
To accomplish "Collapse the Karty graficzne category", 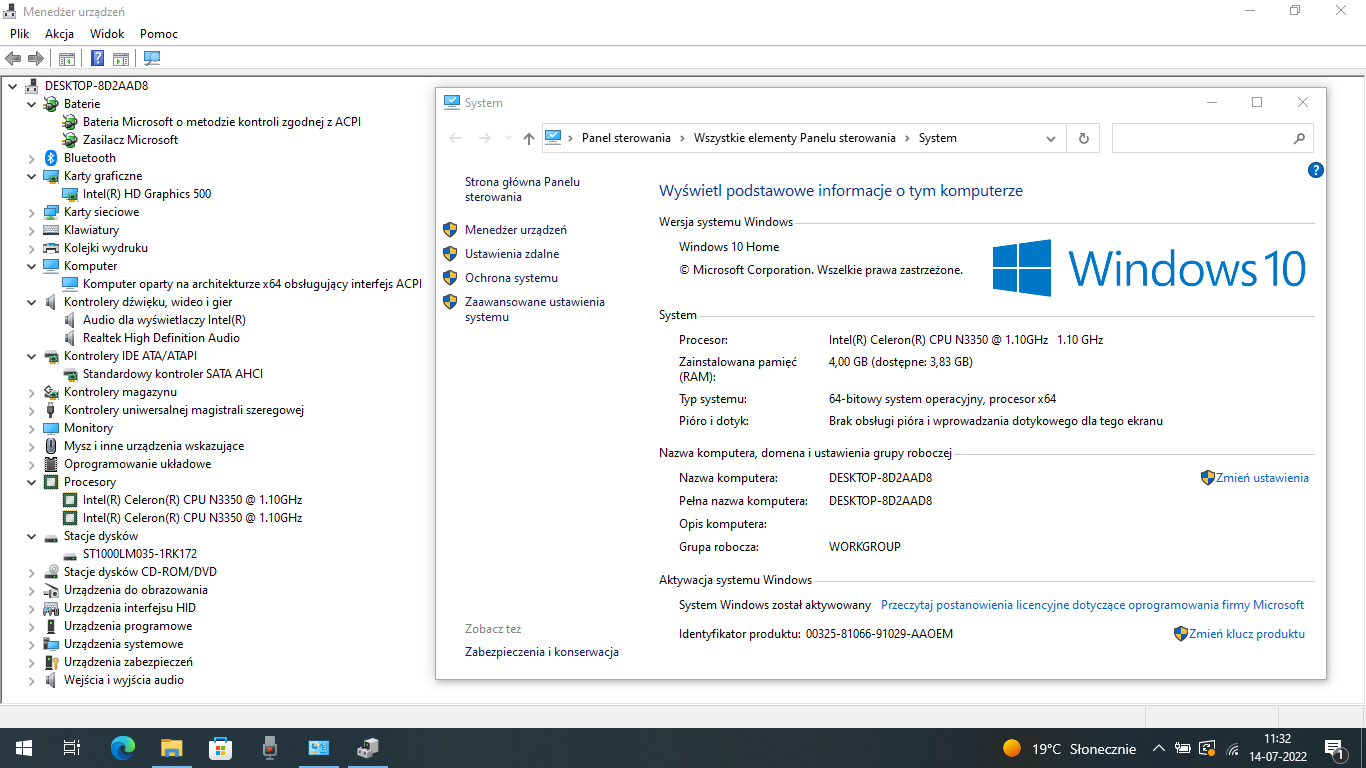I will (32, 176).
